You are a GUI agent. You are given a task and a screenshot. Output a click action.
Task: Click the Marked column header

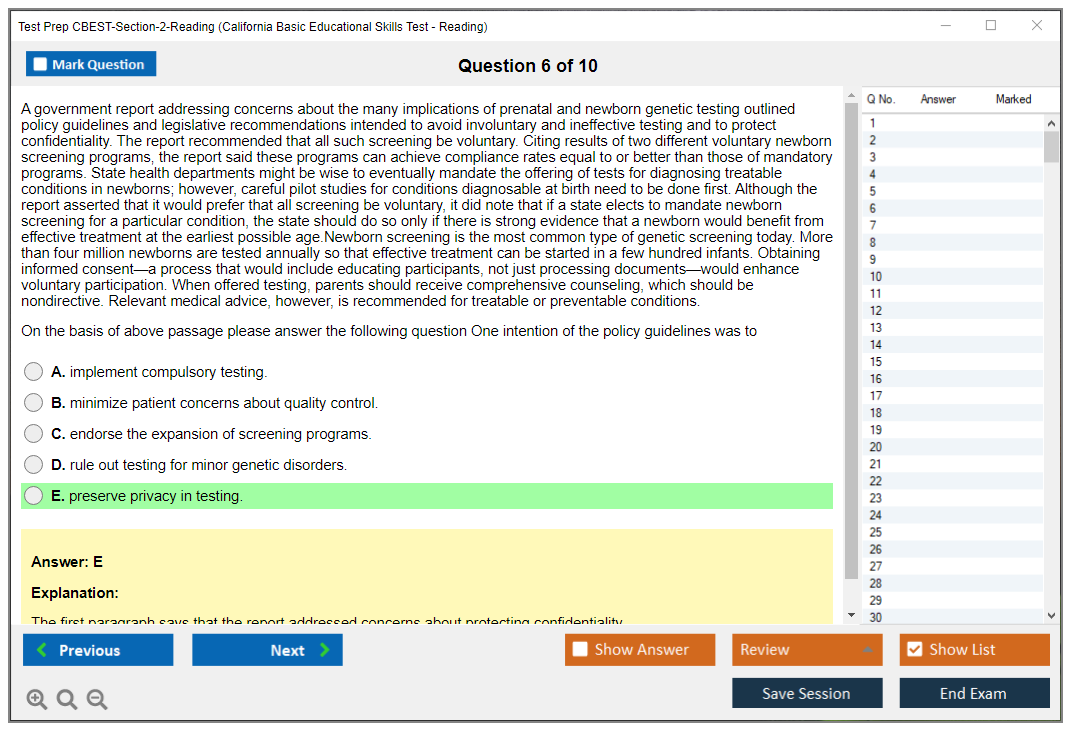click(x=1013, y=99)
